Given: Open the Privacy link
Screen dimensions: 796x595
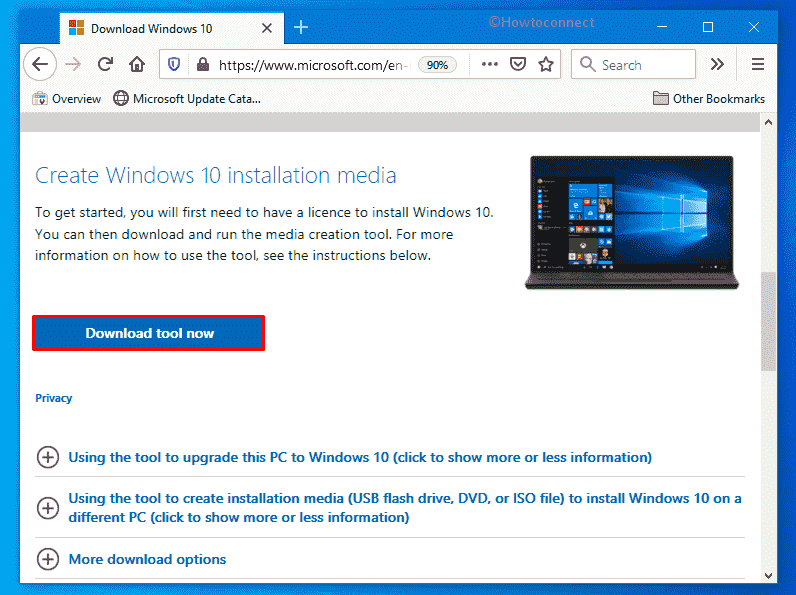Looking at the screenshot, I should point(53,398).
